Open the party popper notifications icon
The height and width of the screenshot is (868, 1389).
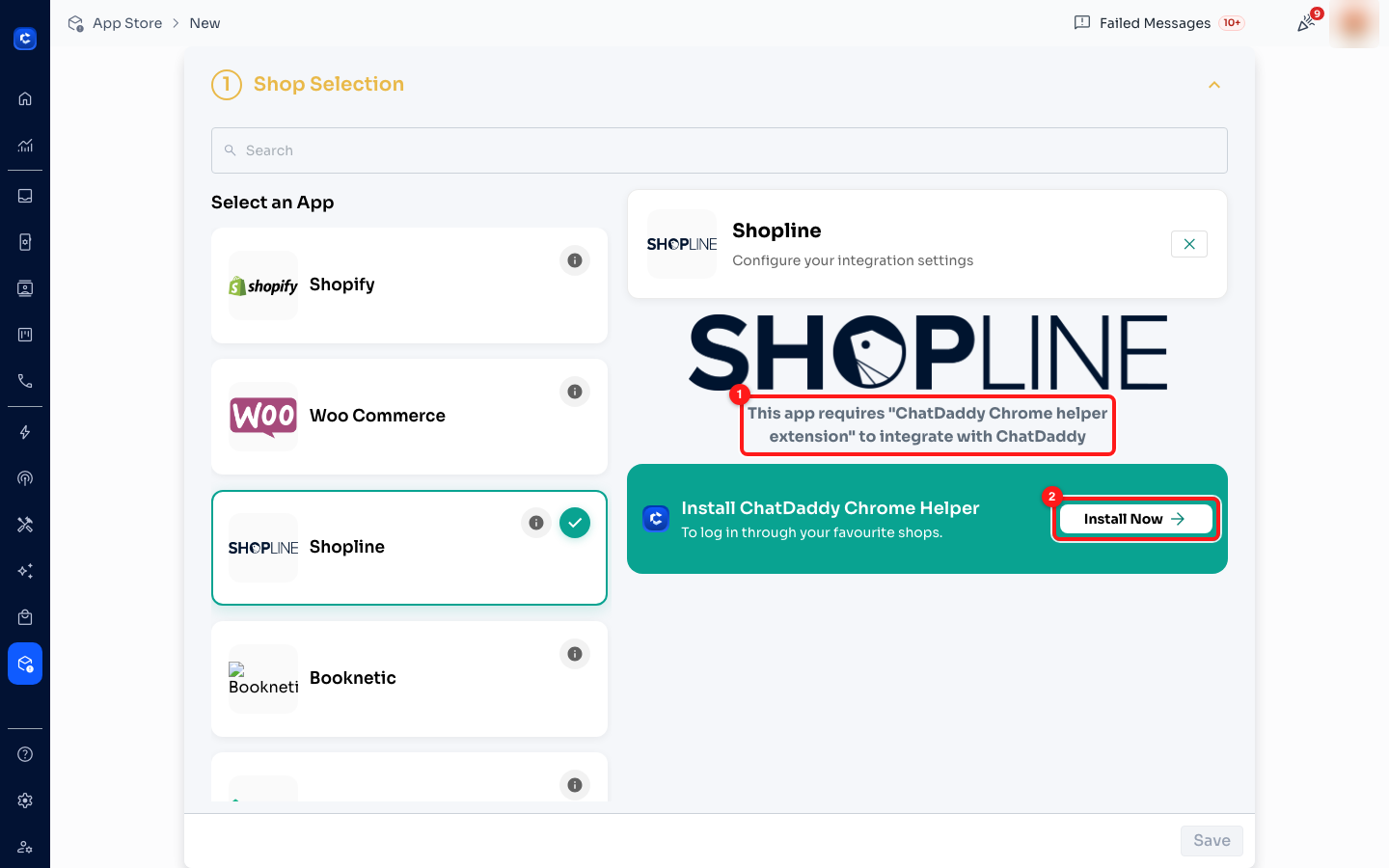tap(1306, 23)
